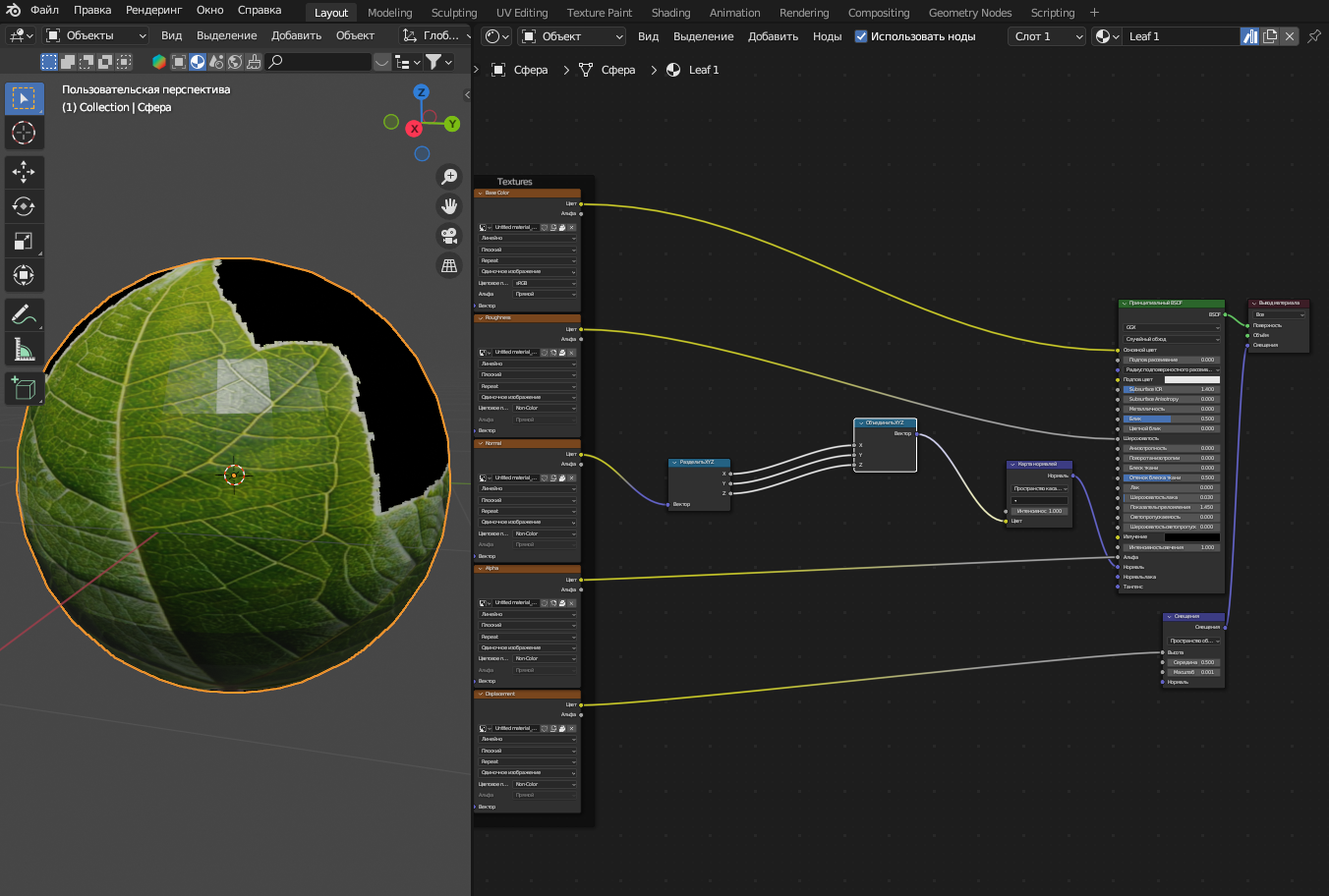
Task: Pick the Annotate pencil tool
Action: (x=24, y=314)
